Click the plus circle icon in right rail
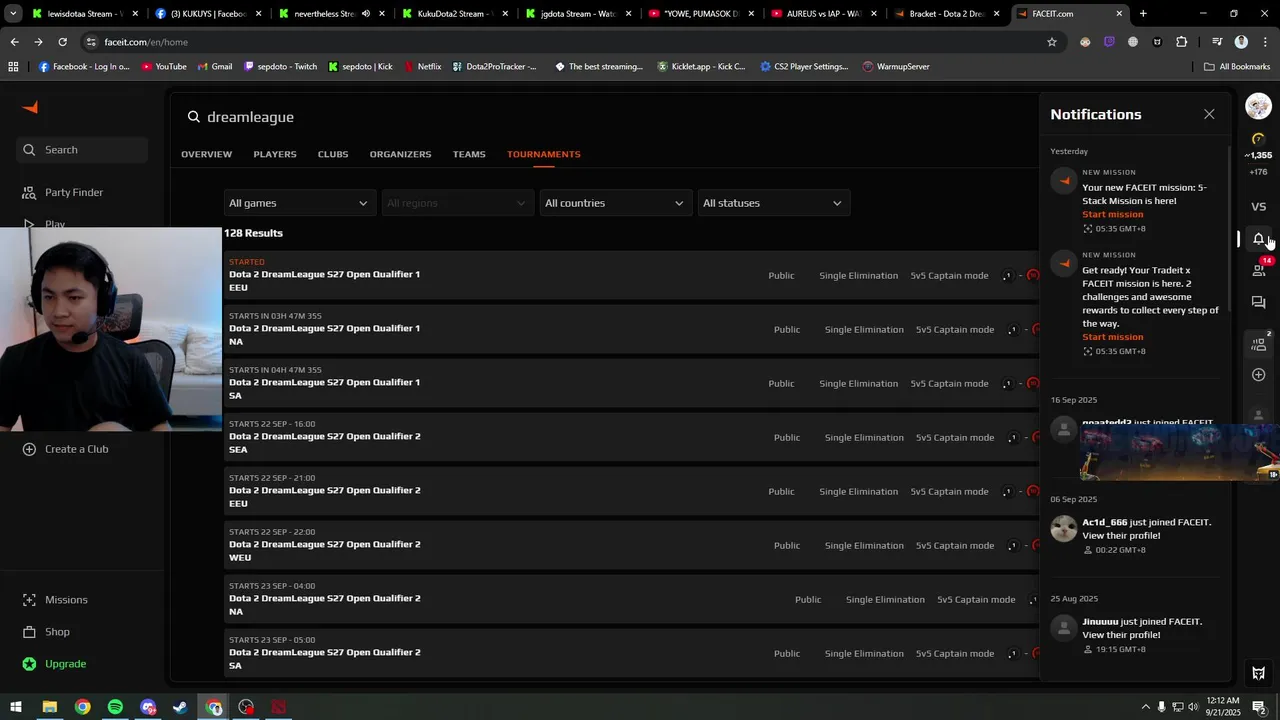Image resolution: width=1280 pixels, height=720 pixels. click(x=1259, y=375)
